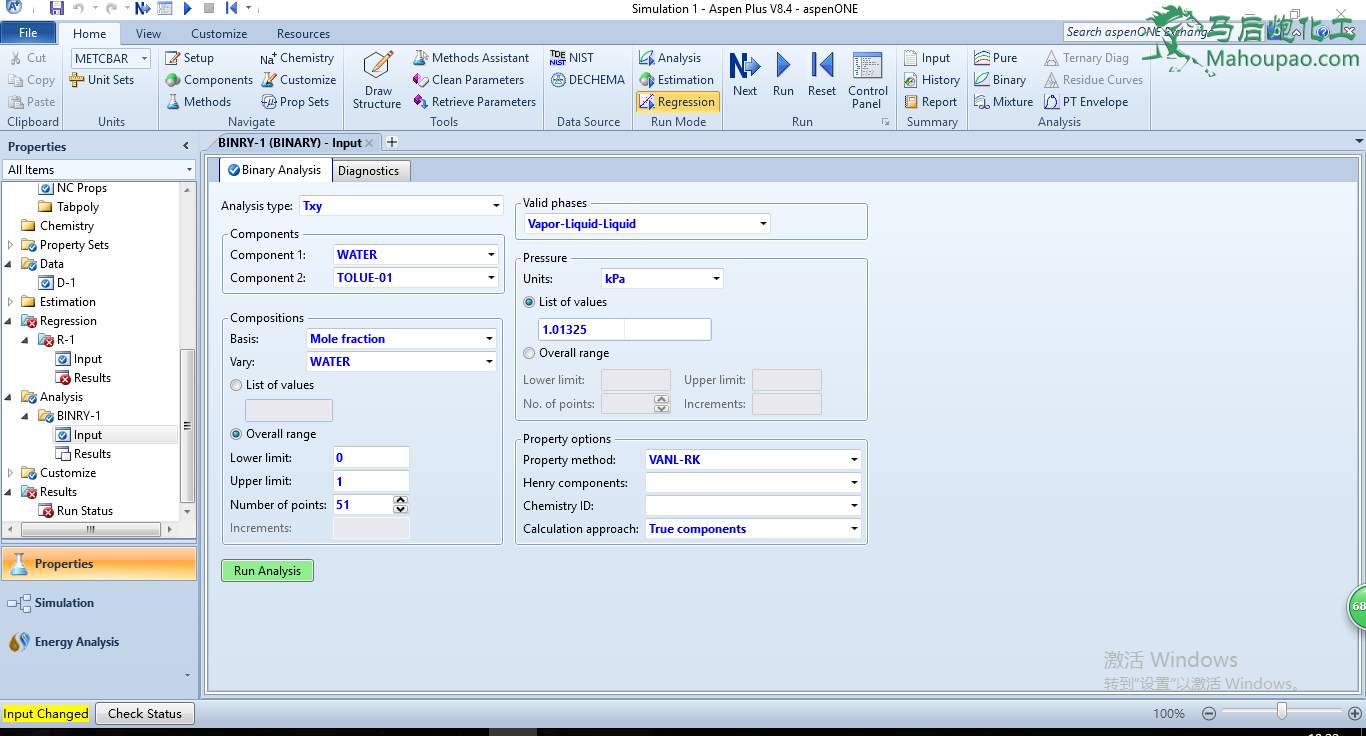This screenshot has height=736, width=1366.
Task: Open Prop Sets ribbon item
Action: 295,102
